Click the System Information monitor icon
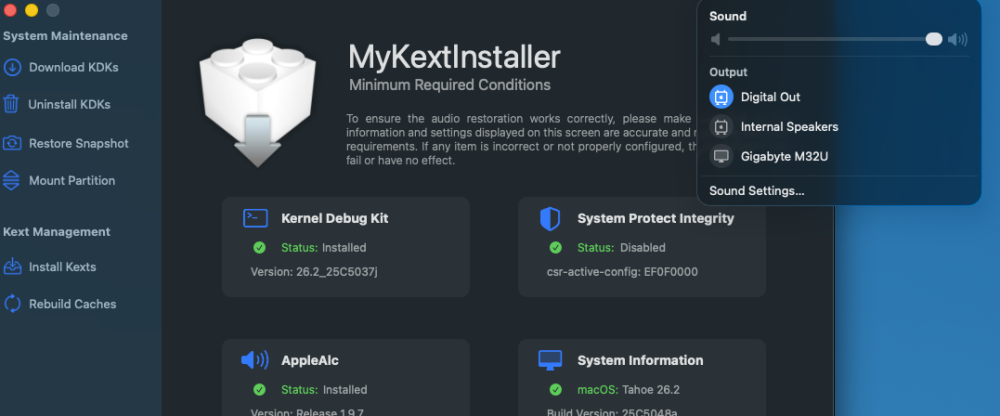Screen dimensions: 1000x416 (x=550, y=360)
